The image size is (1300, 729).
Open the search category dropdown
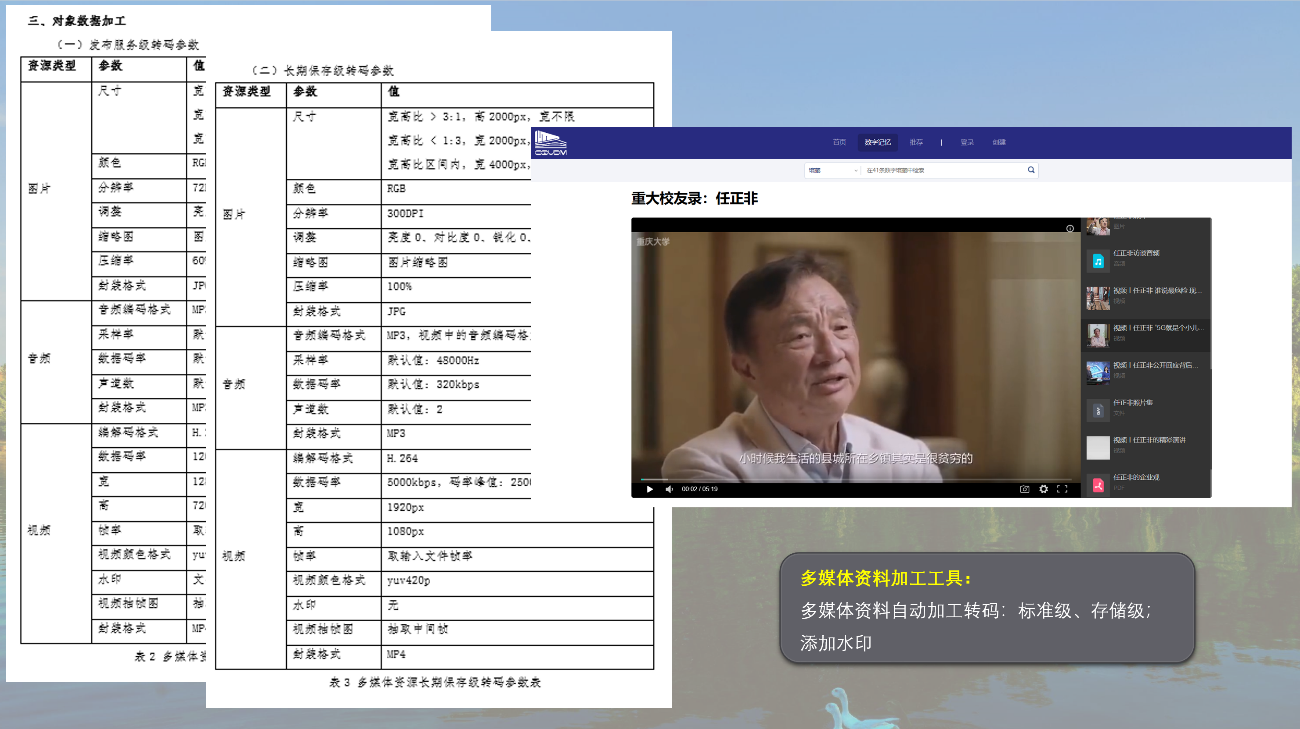[x=832, y=170]
